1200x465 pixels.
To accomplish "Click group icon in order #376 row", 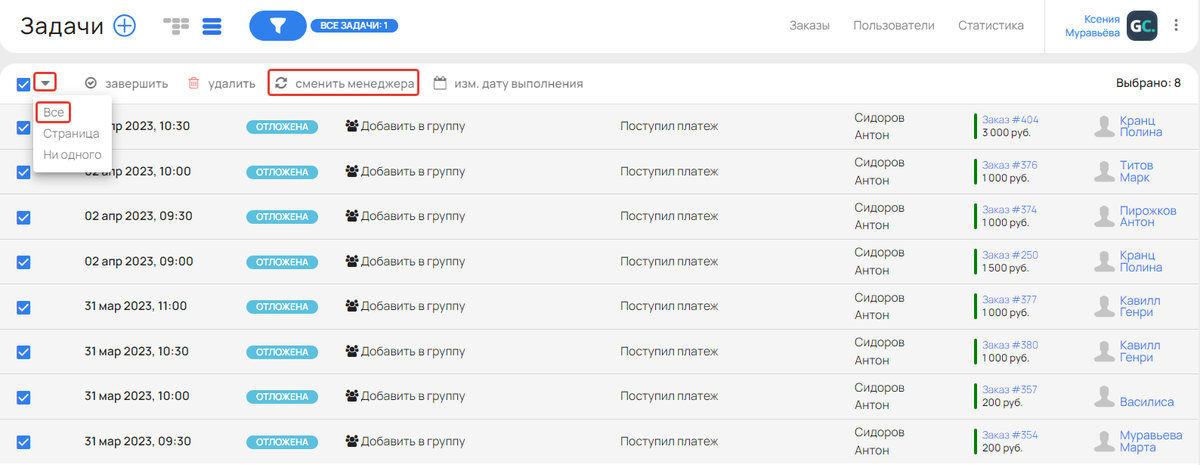I will pos(351,171).
